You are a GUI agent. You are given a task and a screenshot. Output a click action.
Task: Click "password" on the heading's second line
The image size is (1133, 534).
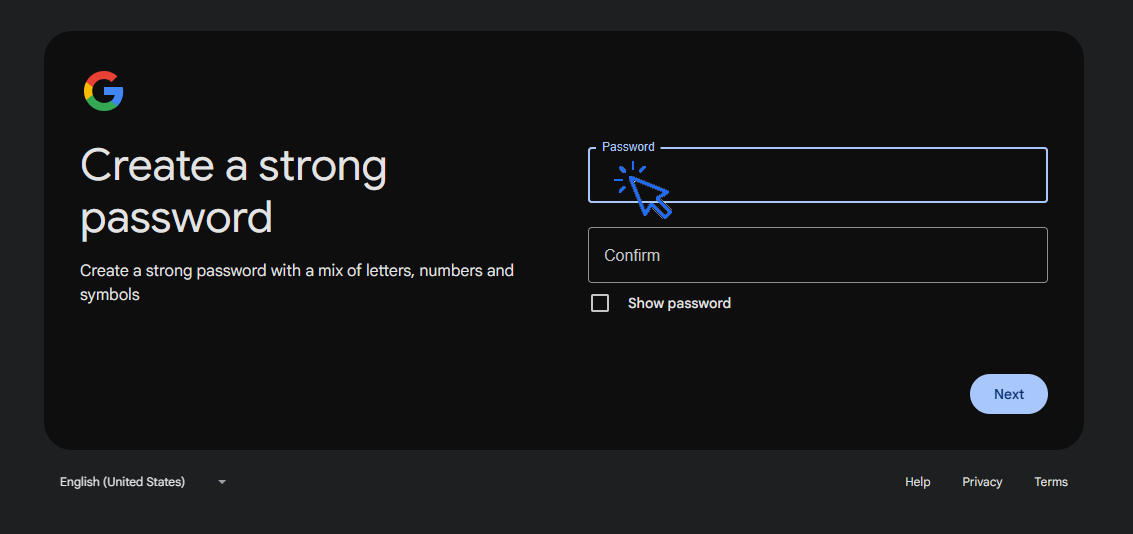pyautogui.click(x=176, y=218)
